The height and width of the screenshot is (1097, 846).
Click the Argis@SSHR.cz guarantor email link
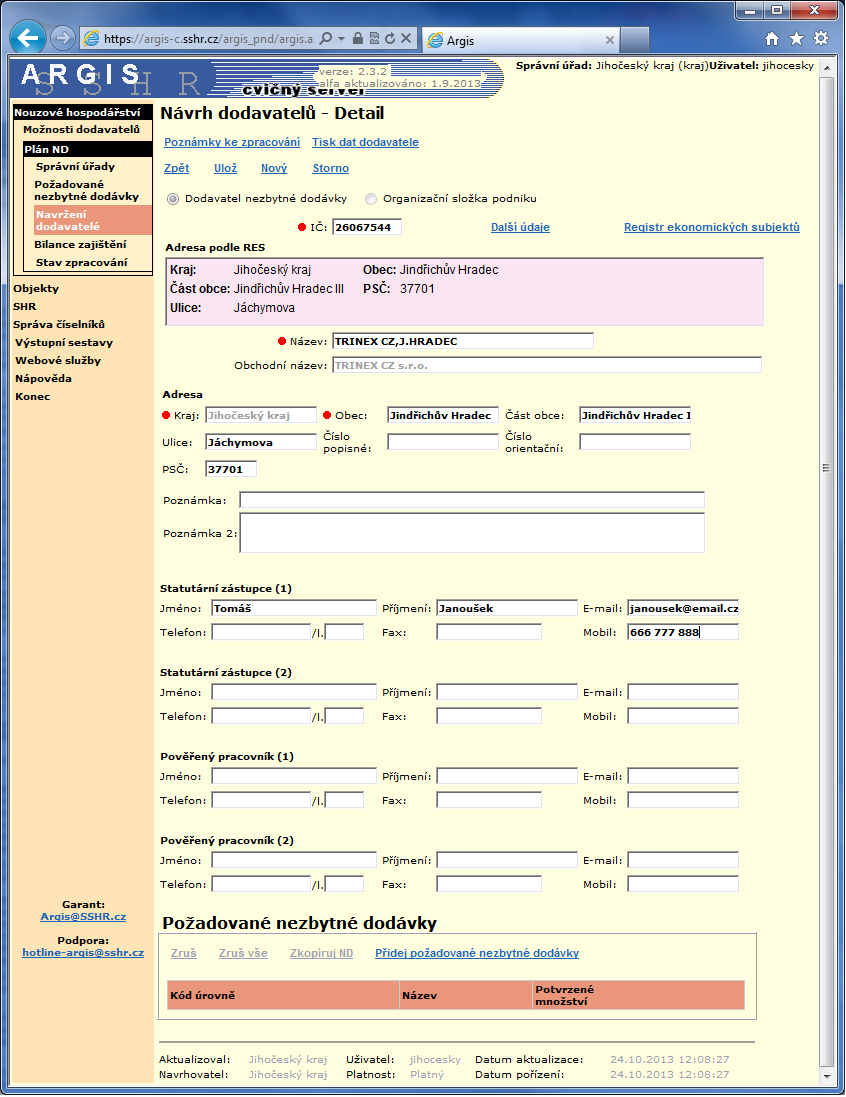point(83,916)
